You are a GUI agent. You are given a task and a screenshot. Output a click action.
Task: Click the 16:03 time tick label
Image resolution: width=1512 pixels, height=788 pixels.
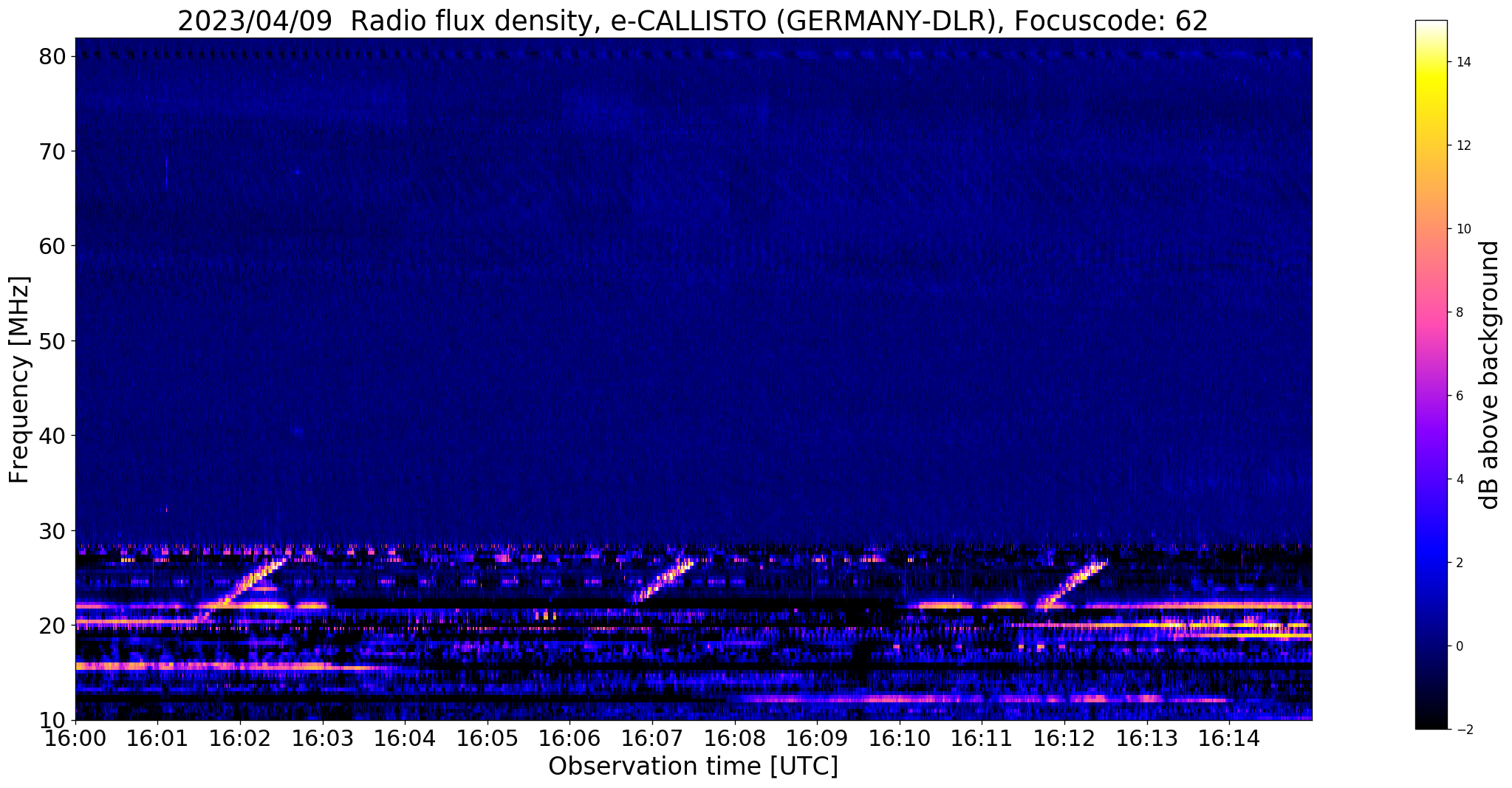pyautogui.click(x=322, y=737)
